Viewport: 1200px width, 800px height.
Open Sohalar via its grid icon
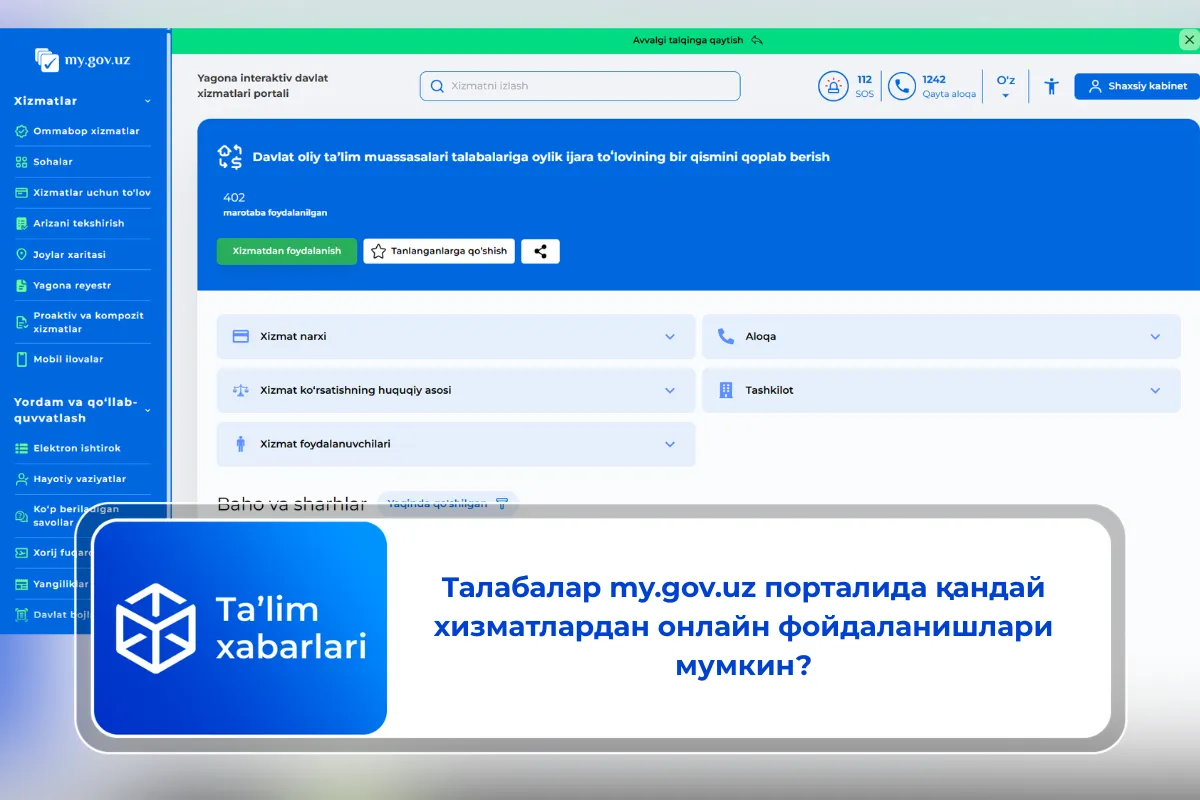click(22, 161)
